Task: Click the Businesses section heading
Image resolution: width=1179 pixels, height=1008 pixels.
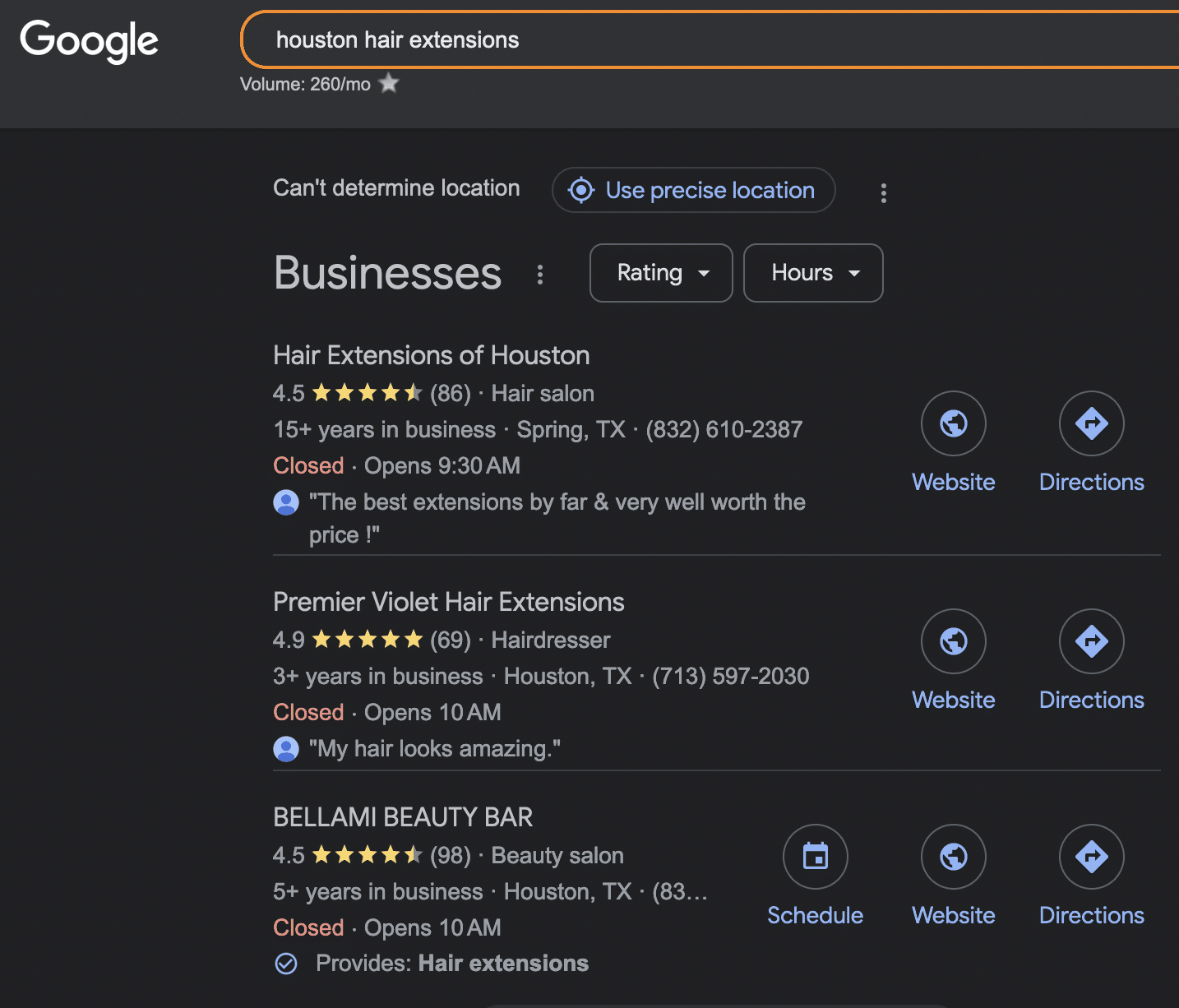Action: (x=387, y=273)
